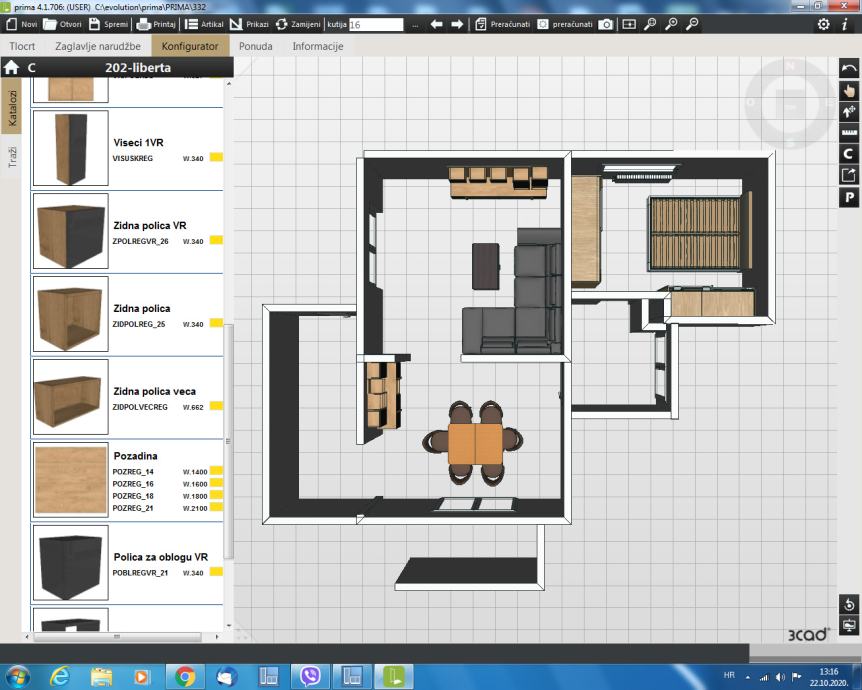Click yellow swatch next to VISUSKREG
Screen dimensions: 862x690
[x=216, y=157]
